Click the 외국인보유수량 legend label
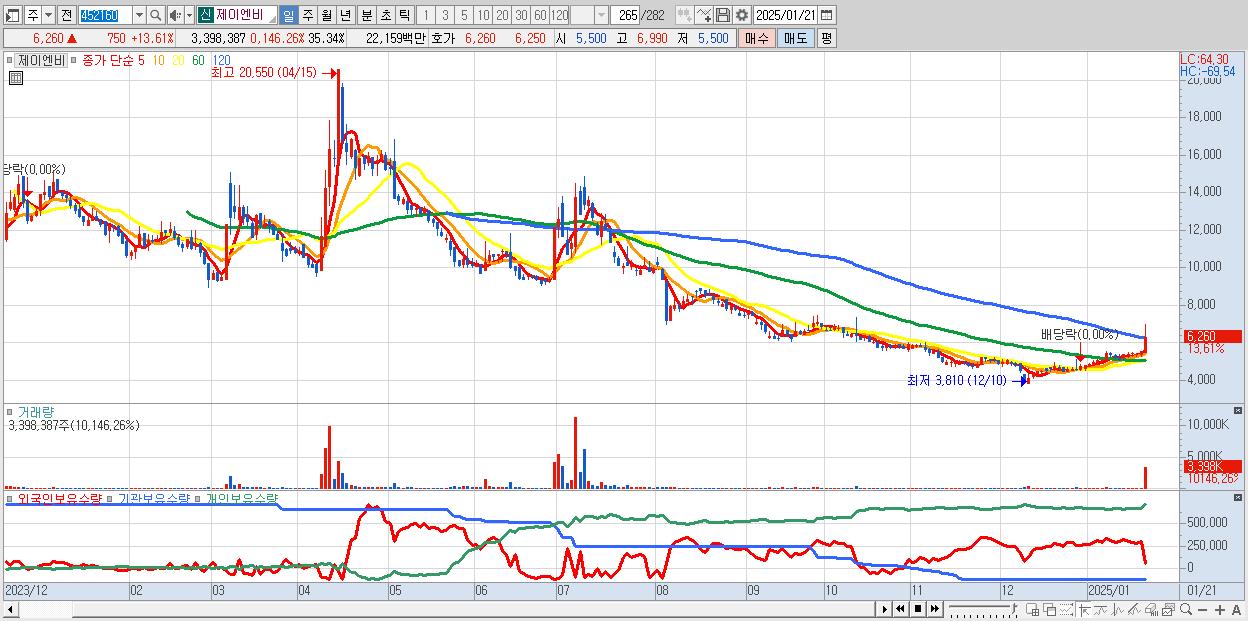1248x621 pixels. click(60, 497)
